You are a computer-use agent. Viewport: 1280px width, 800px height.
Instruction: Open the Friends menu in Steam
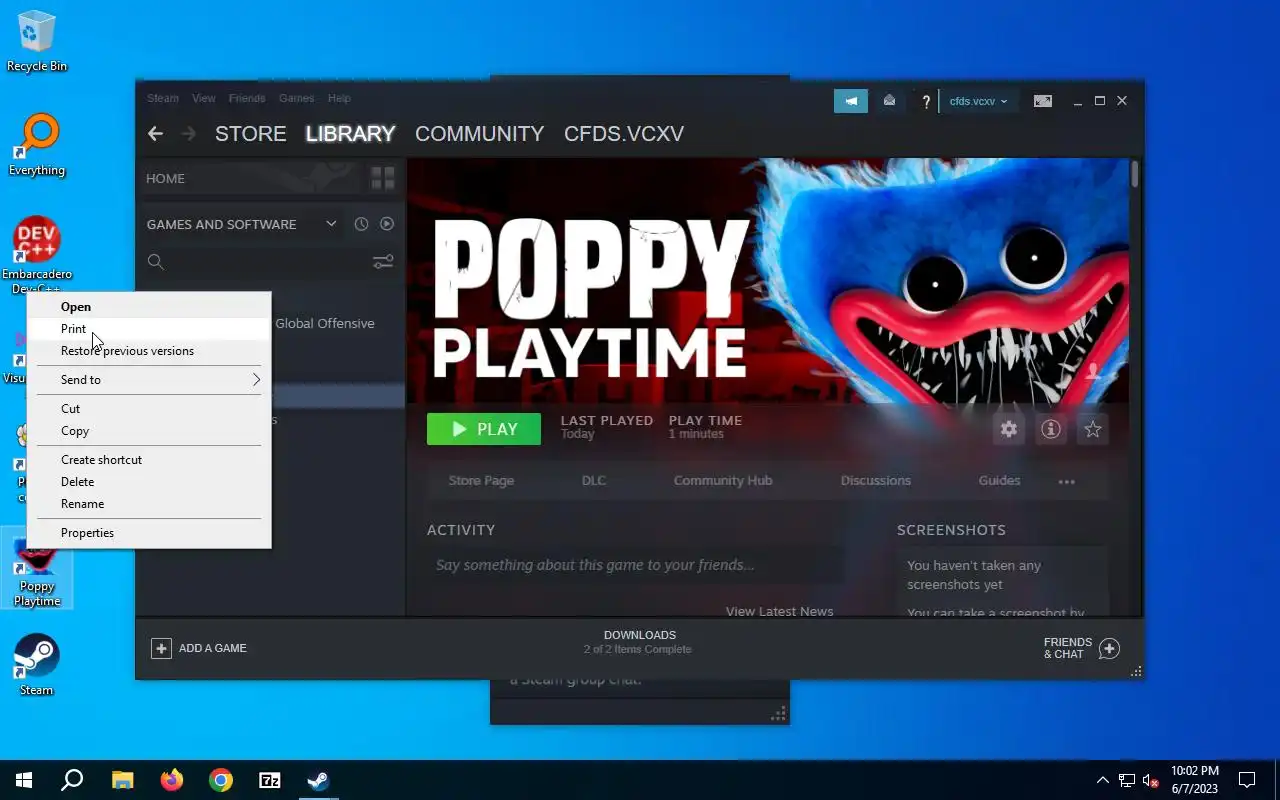pos(247,98)
